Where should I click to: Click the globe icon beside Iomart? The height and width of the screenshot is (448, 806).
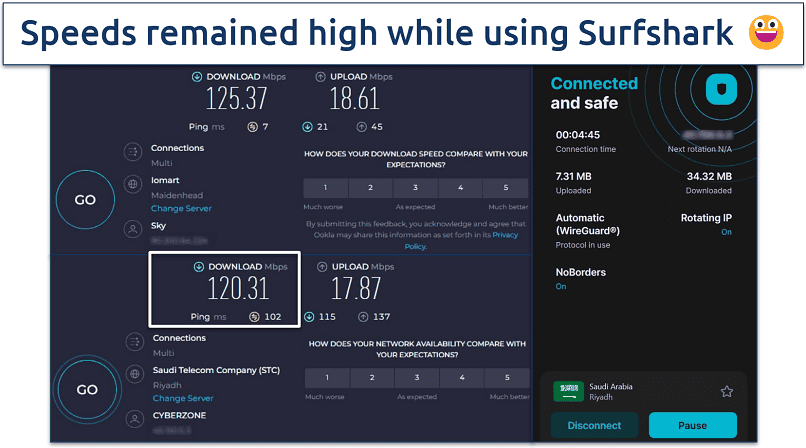pos(133,184)
